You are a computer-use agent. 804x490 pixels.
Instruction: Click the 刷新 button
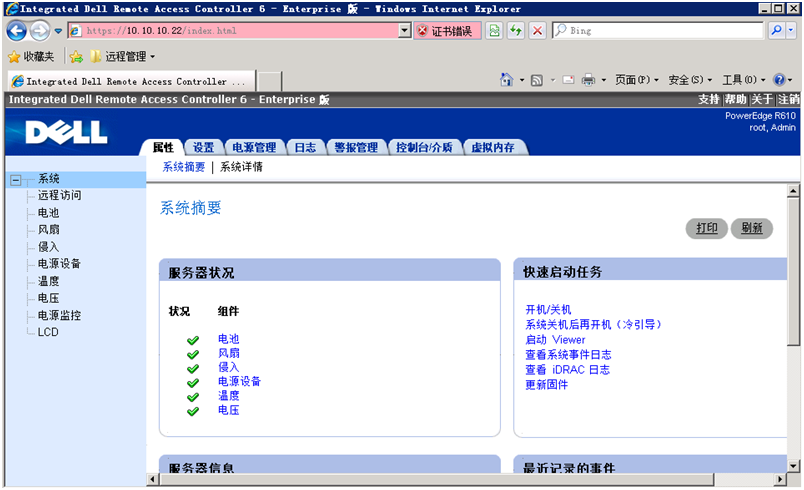(752, 228)
